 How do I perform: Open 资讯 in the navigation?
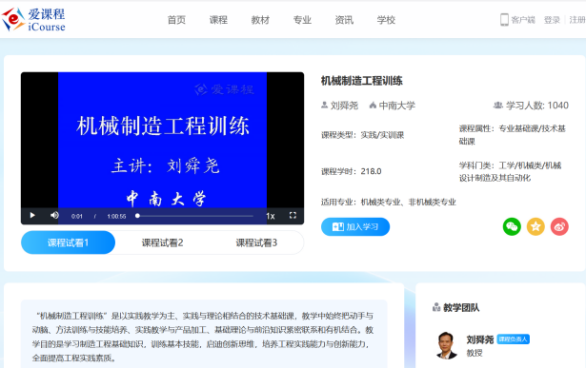(344, 20)
